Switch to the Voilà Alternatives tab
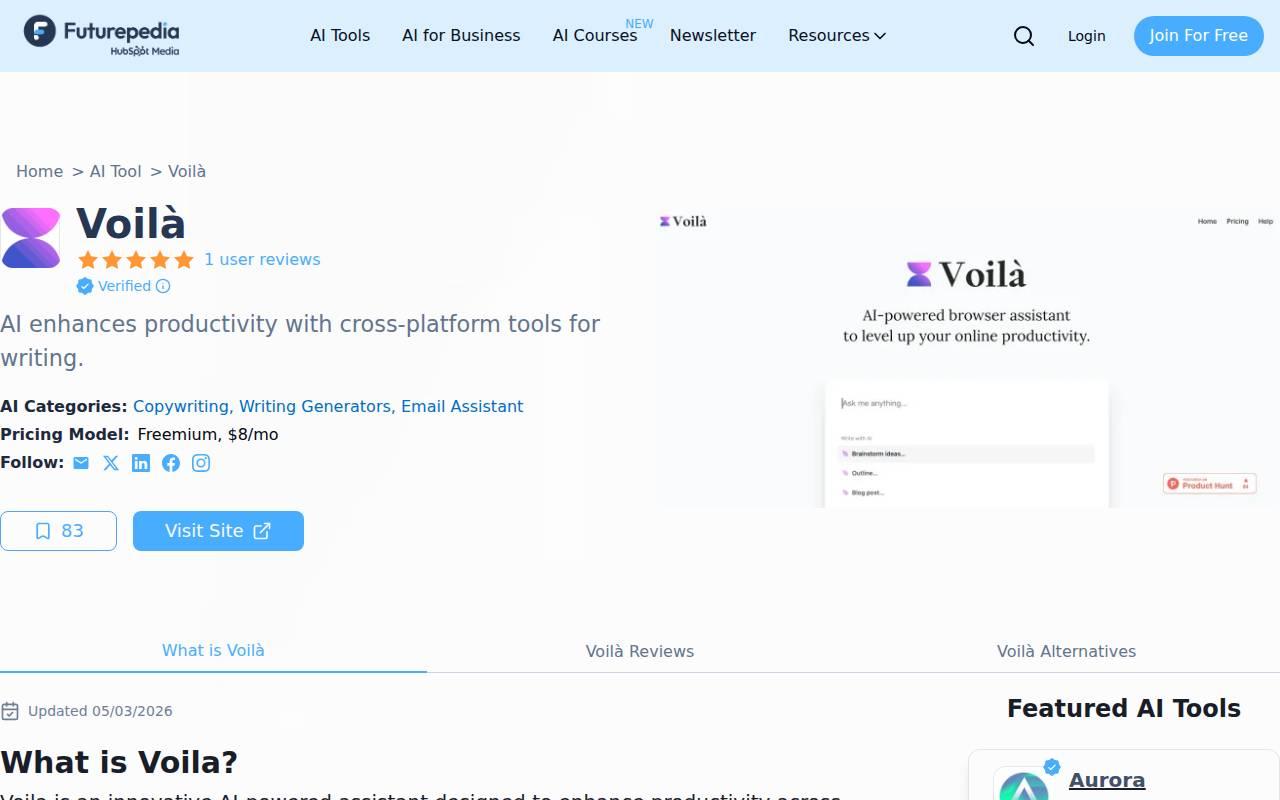The height and width of the screenshot is (800, 1280). pyautogui.click(x=1066, y=651)
